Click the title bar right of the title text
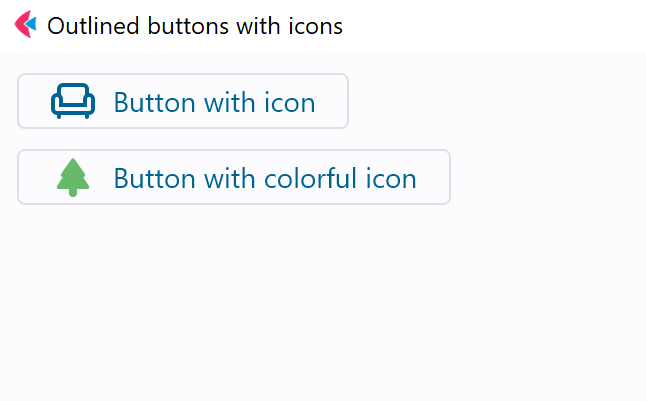The image size is (646, 401). pos(500,26)
